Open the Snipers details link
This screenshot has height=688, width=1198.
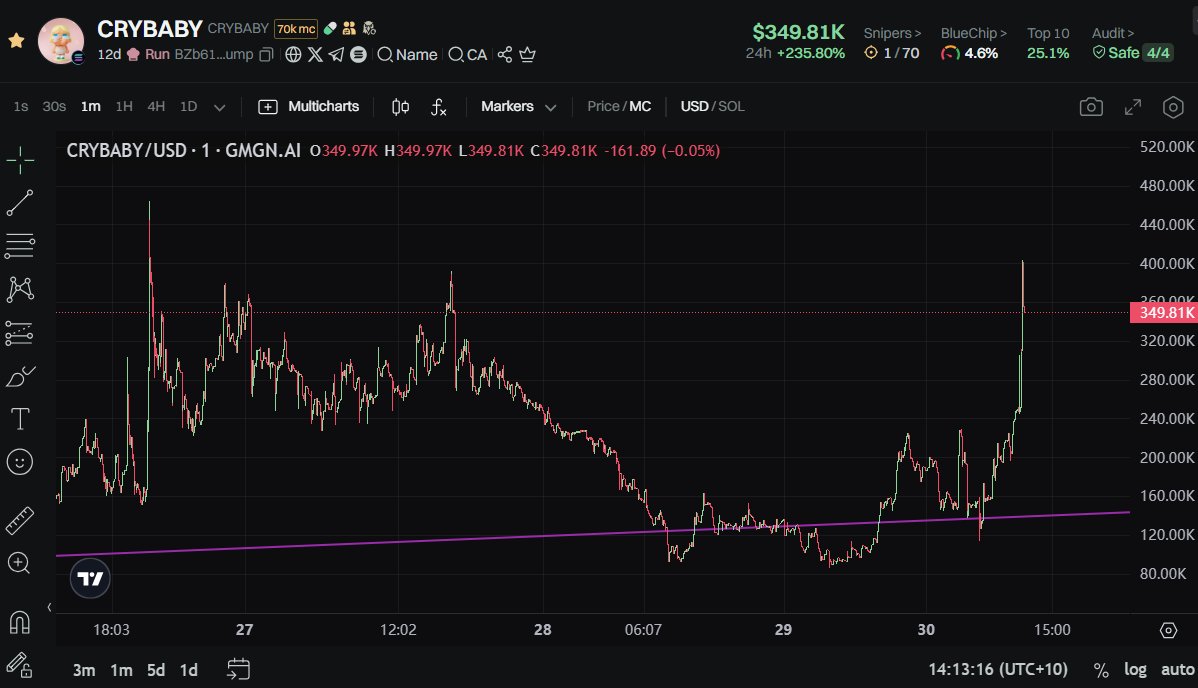892,33
